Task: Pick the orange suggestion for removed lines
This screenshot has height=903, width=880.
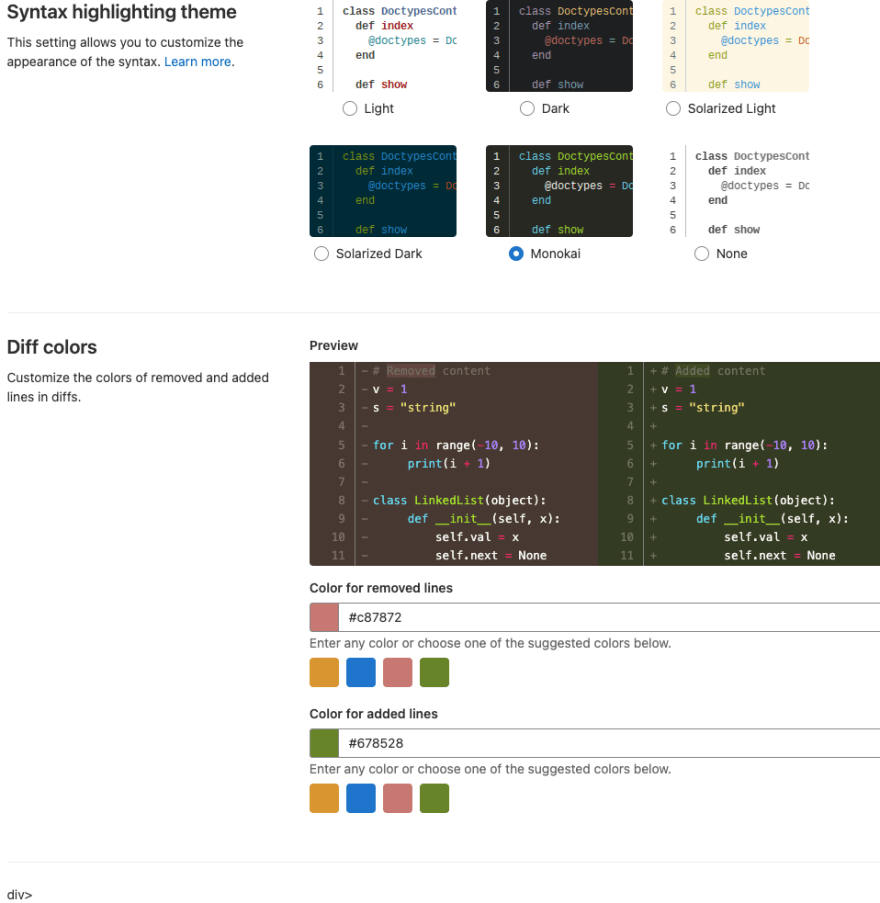Action: [x=324, y=672]
